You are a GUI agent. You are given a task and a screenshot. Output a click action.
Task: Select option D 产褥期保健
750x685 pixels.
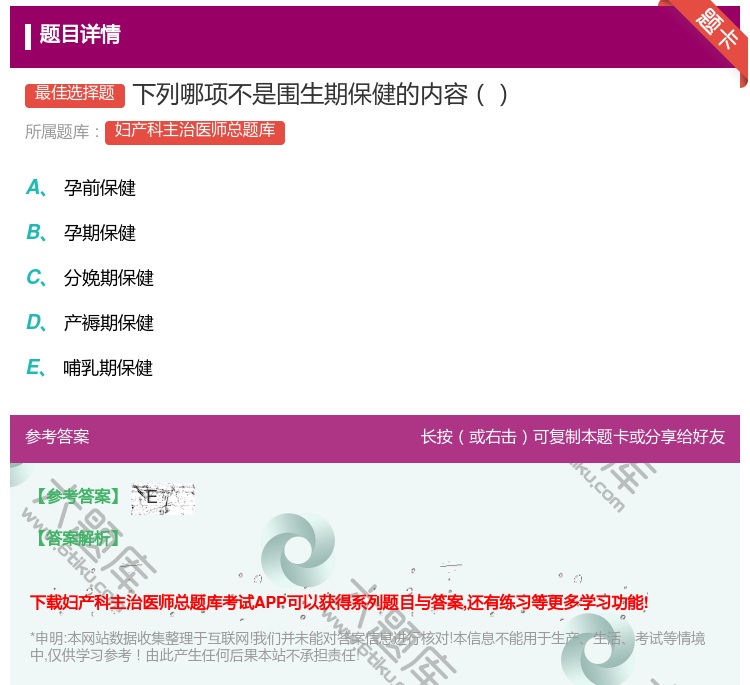pyautogui.click(x=108, y=323)
